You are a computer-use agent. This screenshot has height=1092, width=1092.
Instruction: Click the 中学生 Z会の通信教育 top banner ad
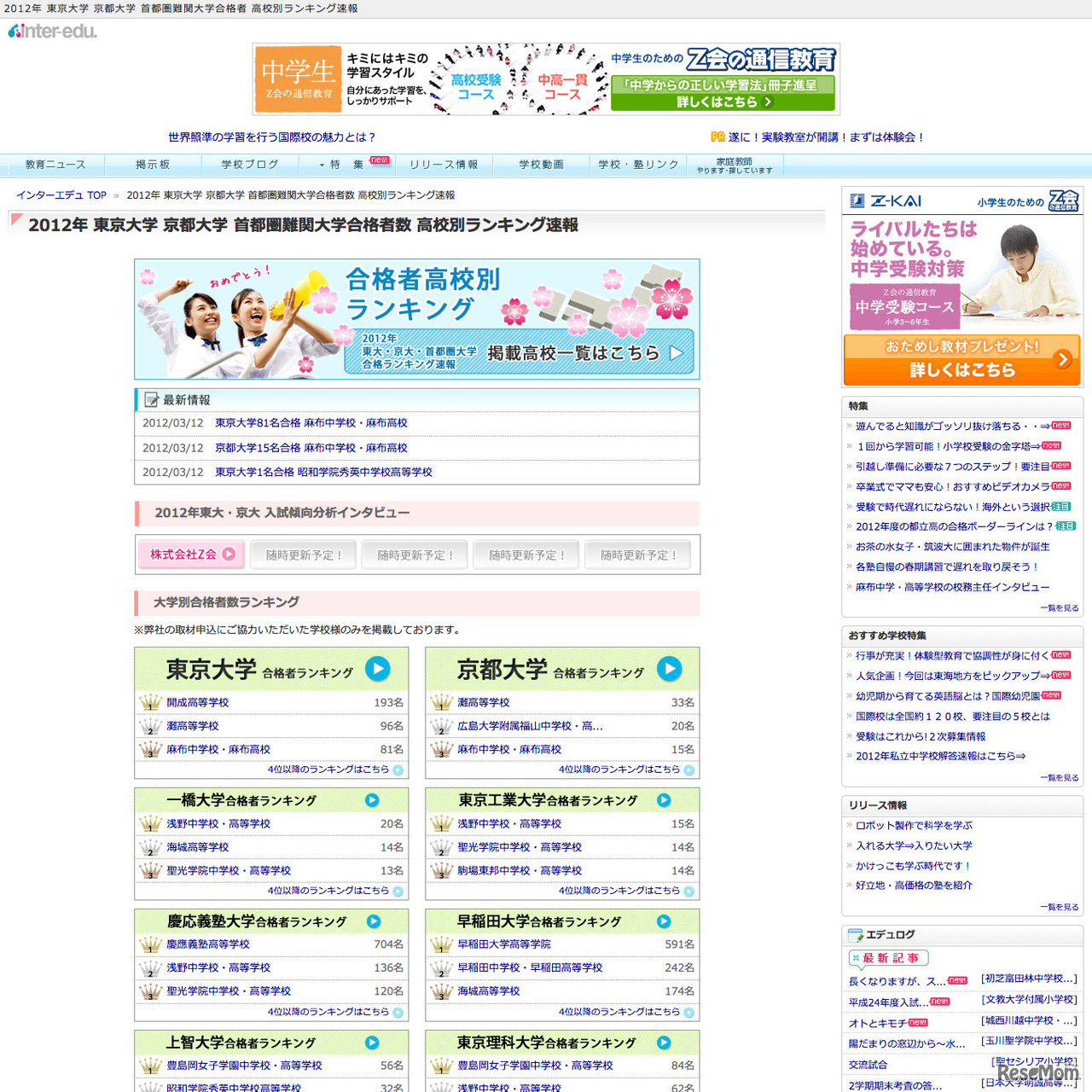tap(546, 78)
